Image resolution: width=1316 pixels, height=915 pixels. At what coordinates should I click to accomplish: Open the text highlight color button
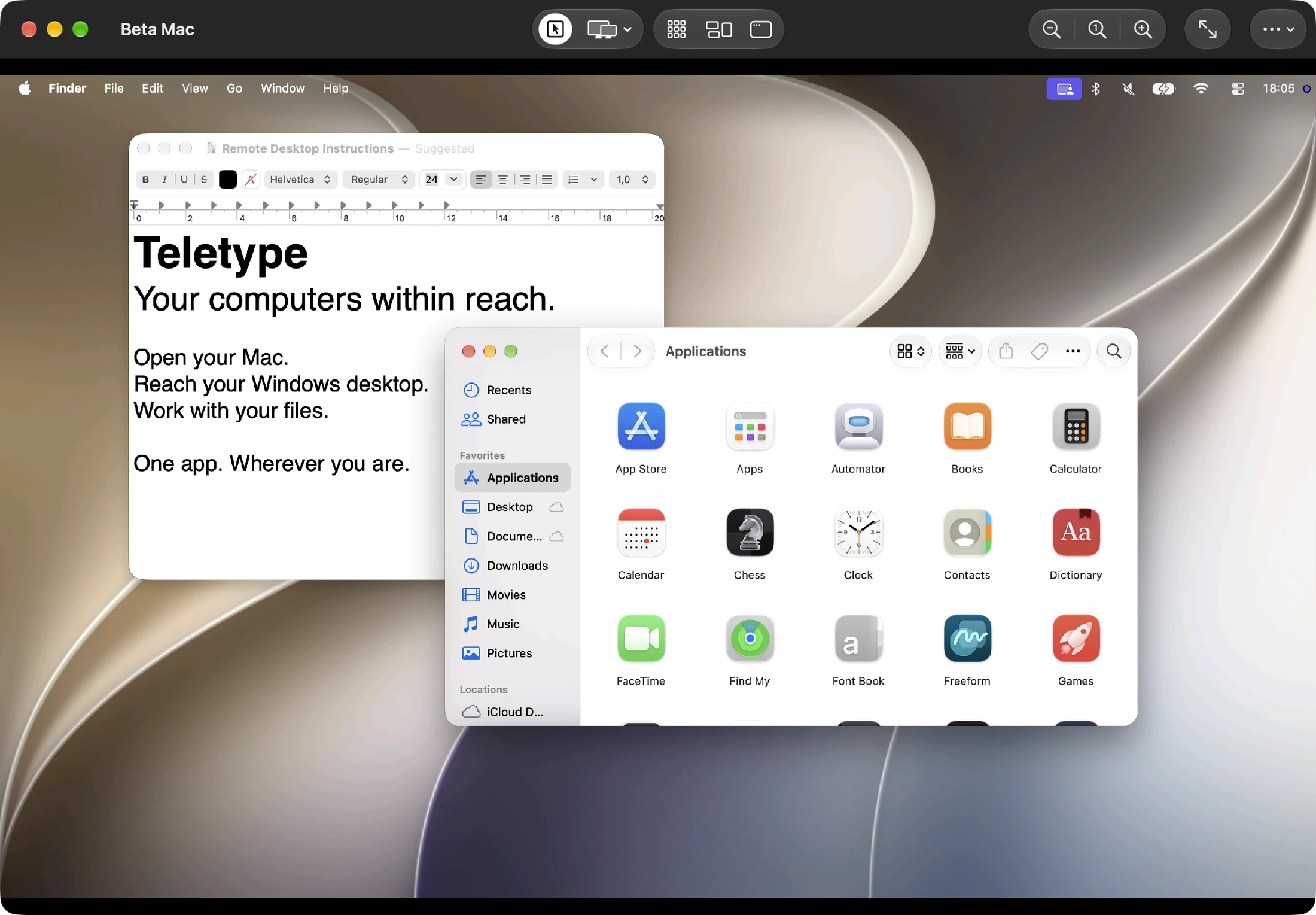pos(251,180)
